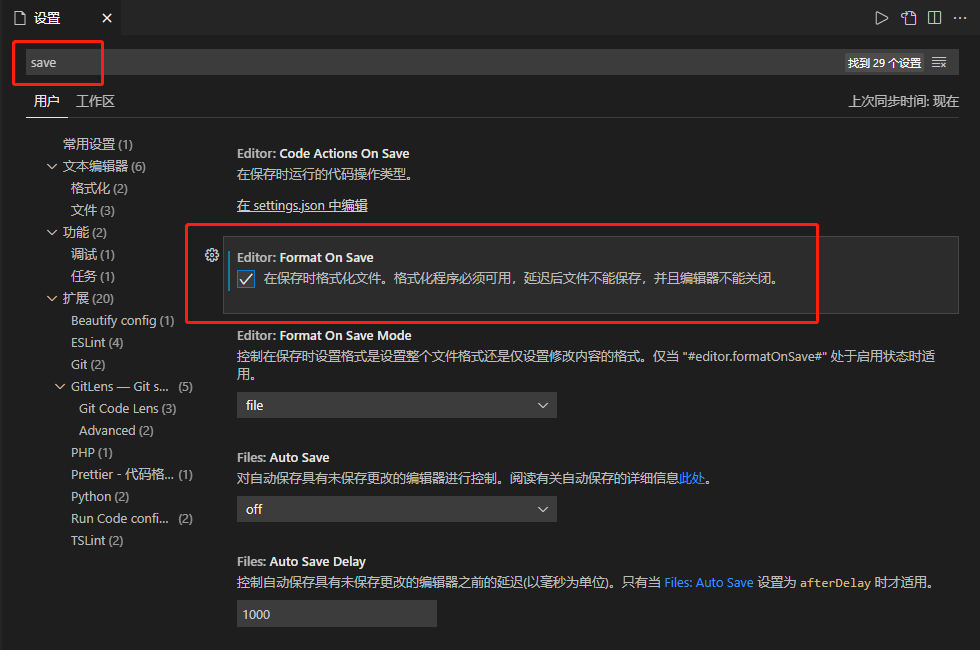Select 格式化 (2) in the tree

click(99, 188)
